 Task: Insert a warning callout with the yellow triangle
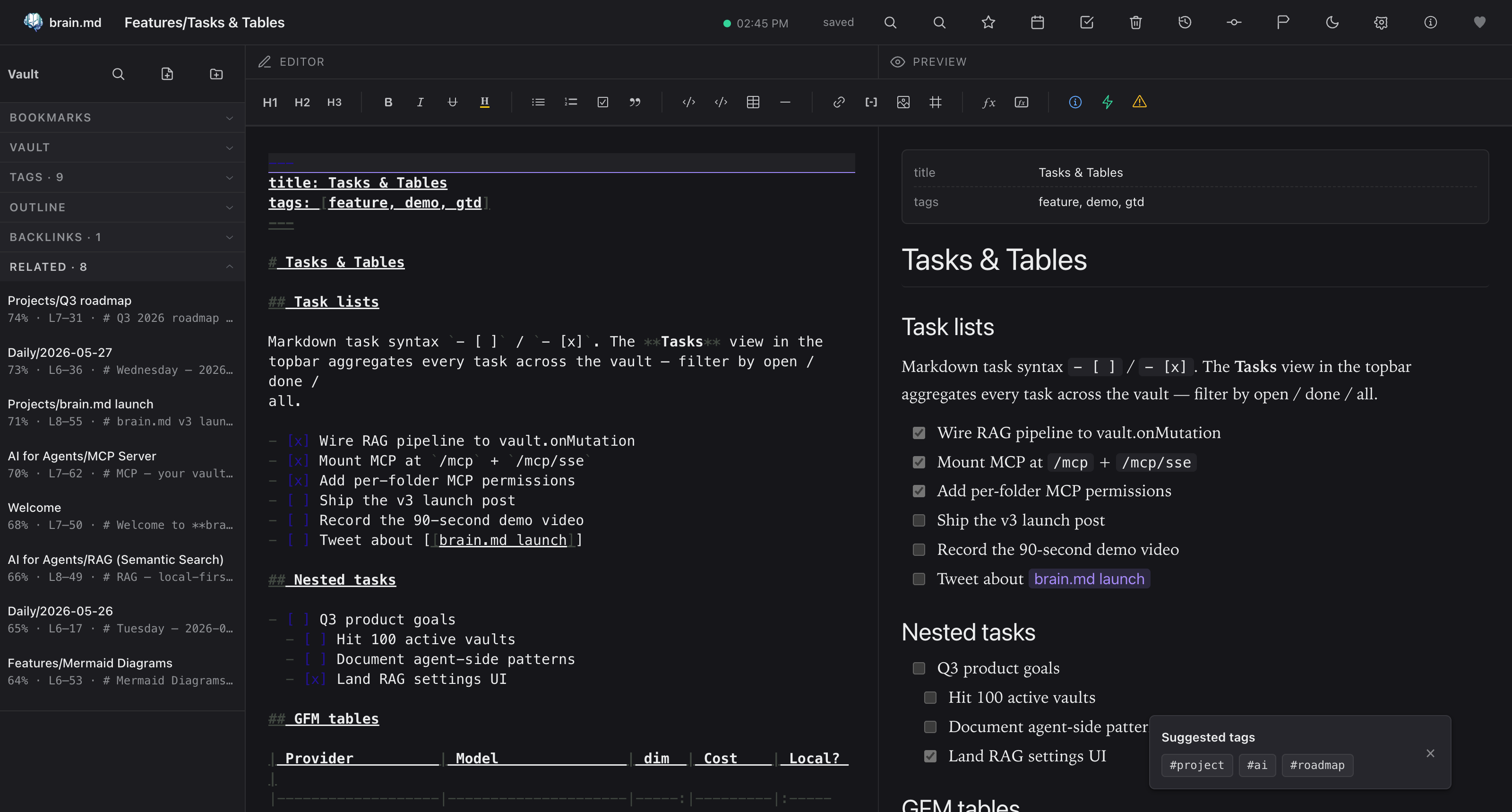1139,102
